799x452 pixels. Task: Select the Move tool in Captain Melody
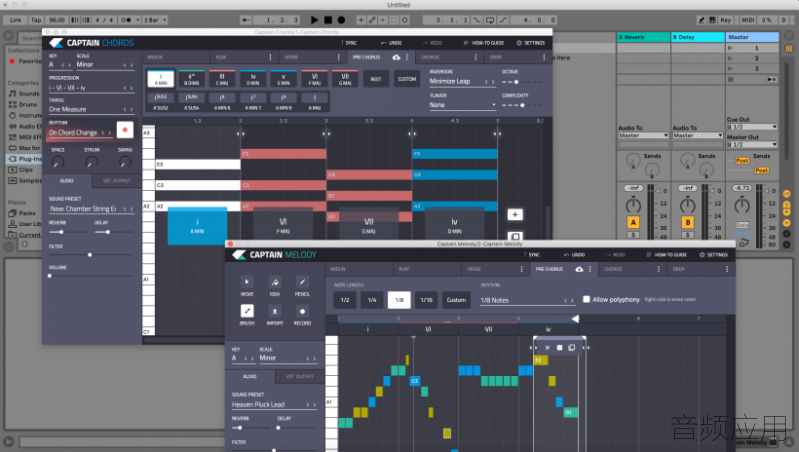tap(247, 282)
